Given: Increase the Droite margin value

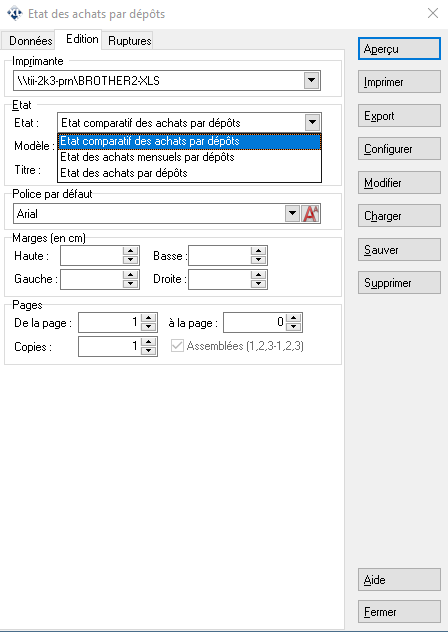Looking at the screenshot, I should tap(258, 274).
